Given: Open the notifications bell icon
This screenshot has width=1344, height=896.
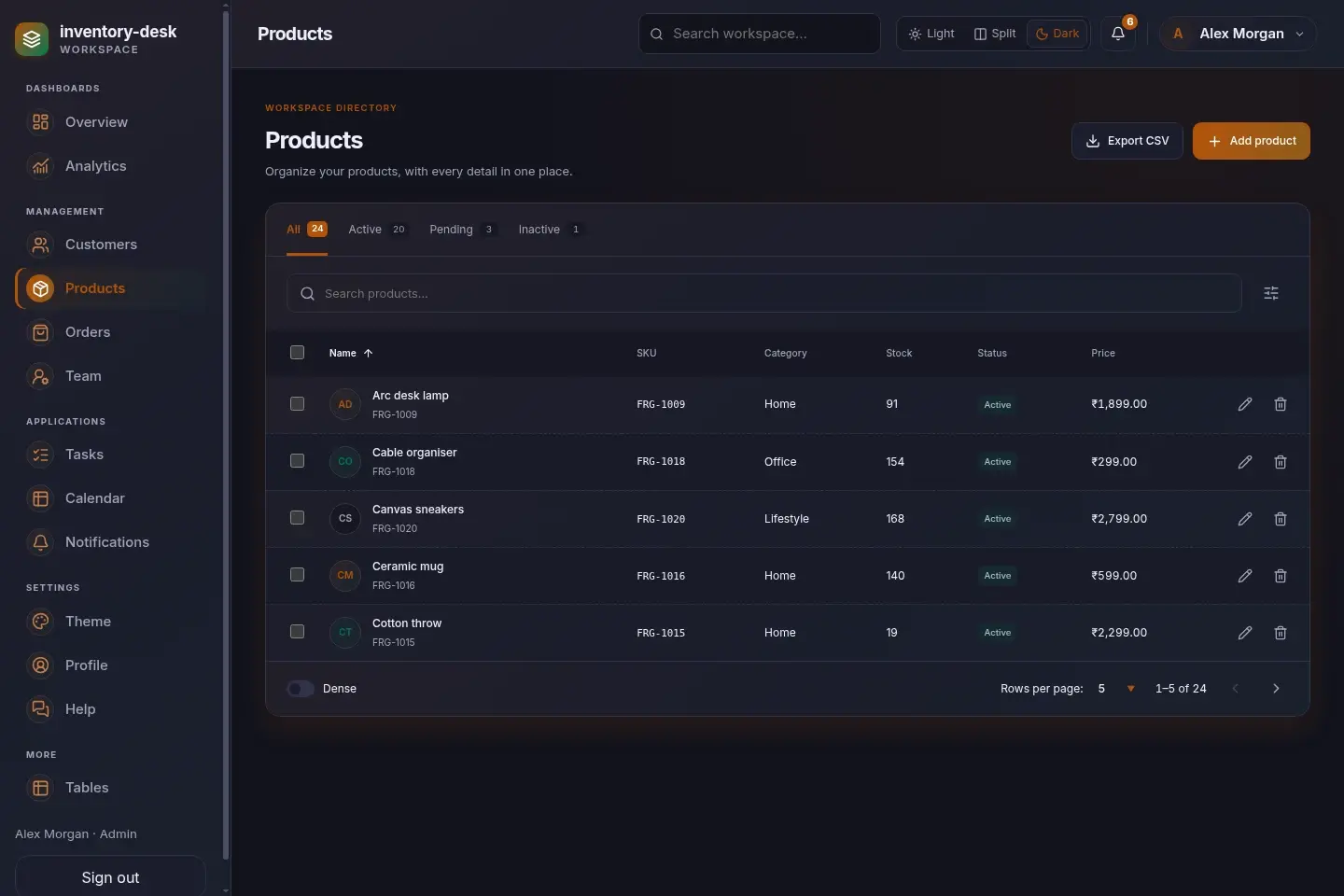Looking at the screenshot, I should 1118,34.
